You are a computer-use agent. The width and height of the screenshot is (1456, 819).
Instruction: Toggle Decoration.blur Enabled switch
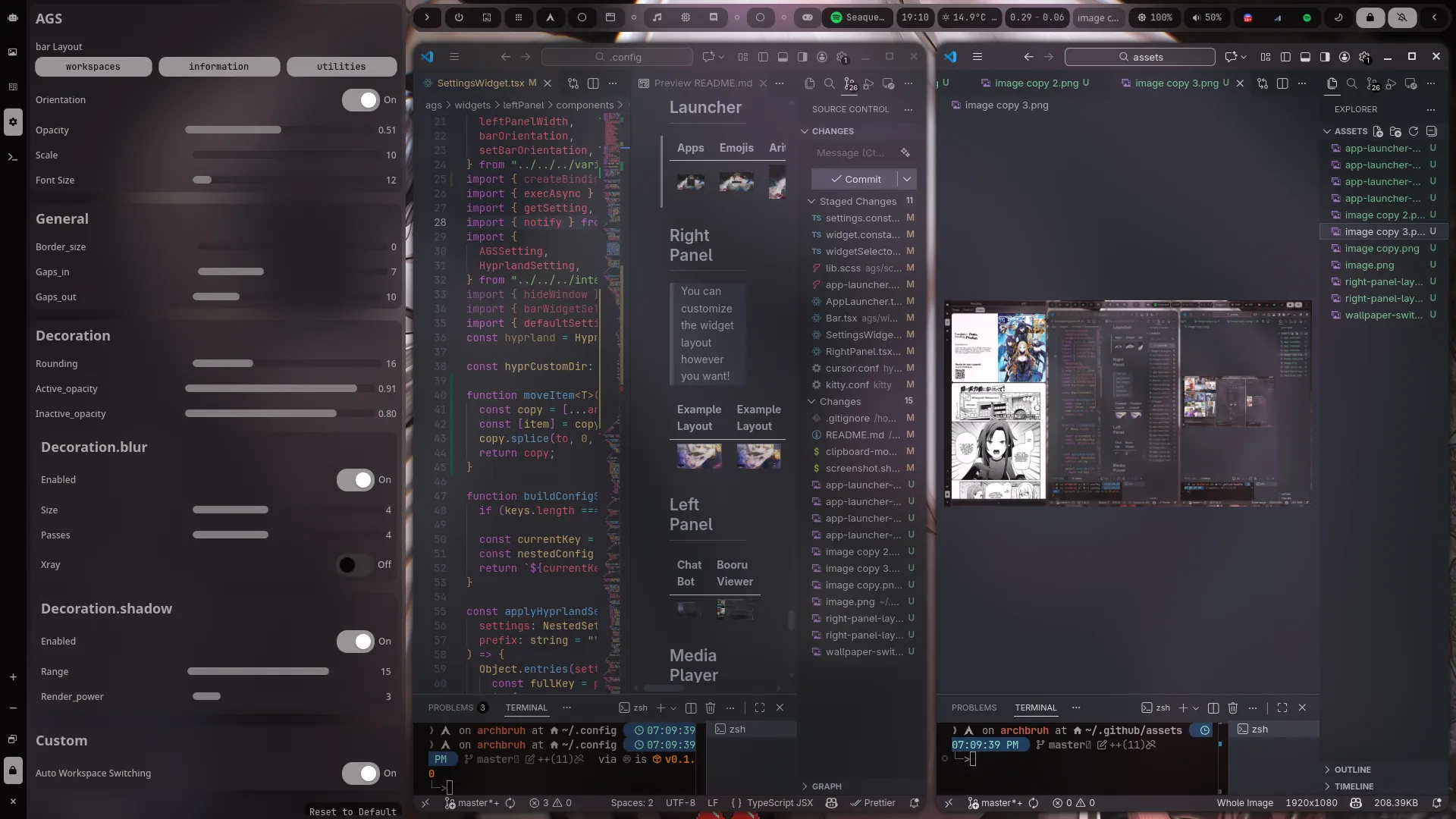(356, 480)
